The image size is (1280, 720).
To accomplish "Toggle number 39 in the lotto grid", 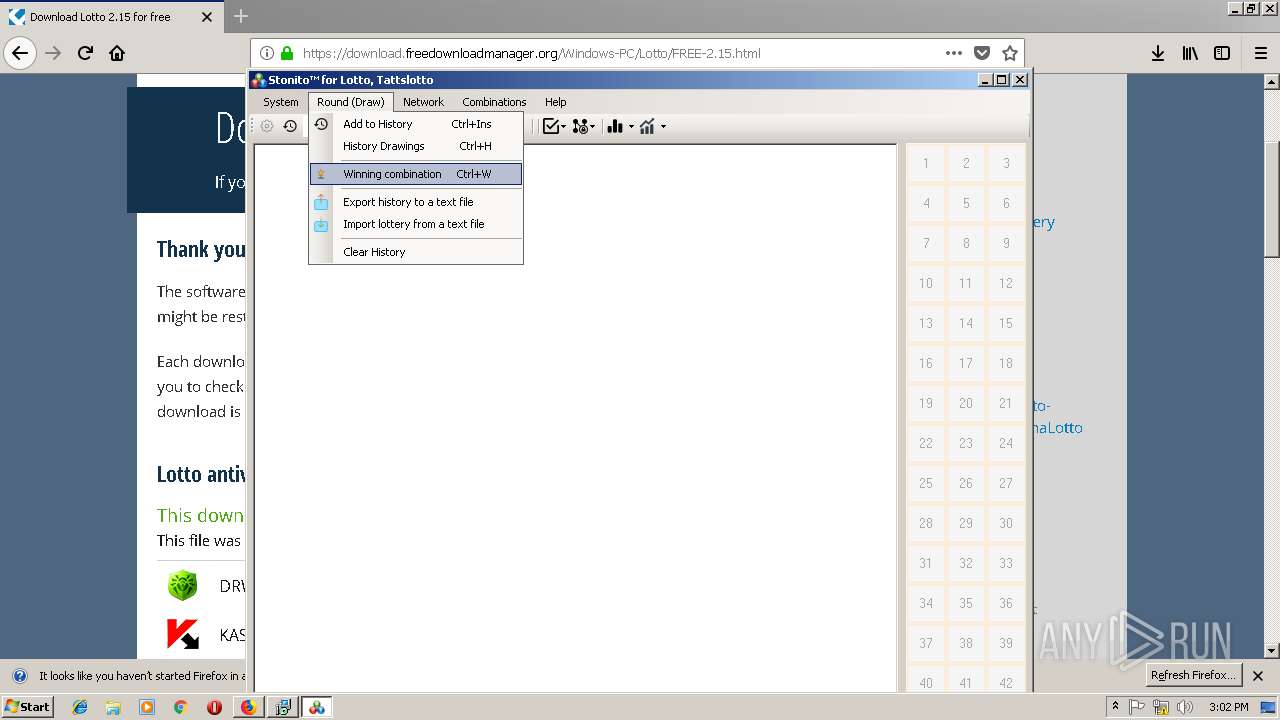I will 1006,643.
